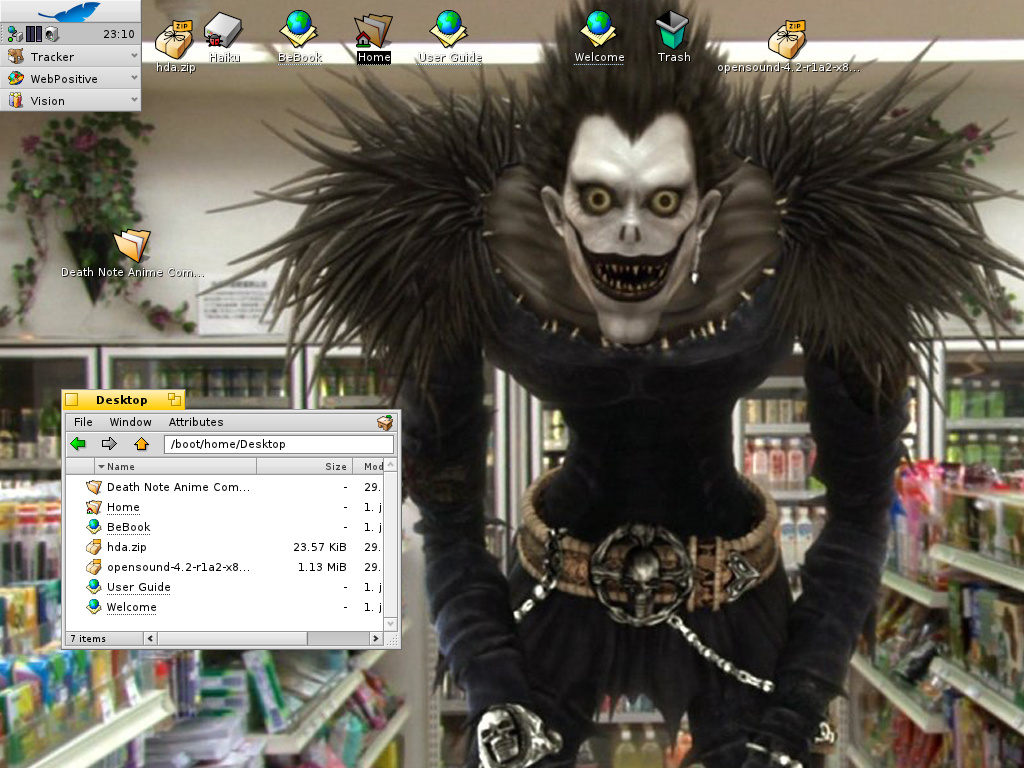Viewport: 1024px width, 768px height.
Task: Select the 'User Guide' file name in list
Action: 138,586
